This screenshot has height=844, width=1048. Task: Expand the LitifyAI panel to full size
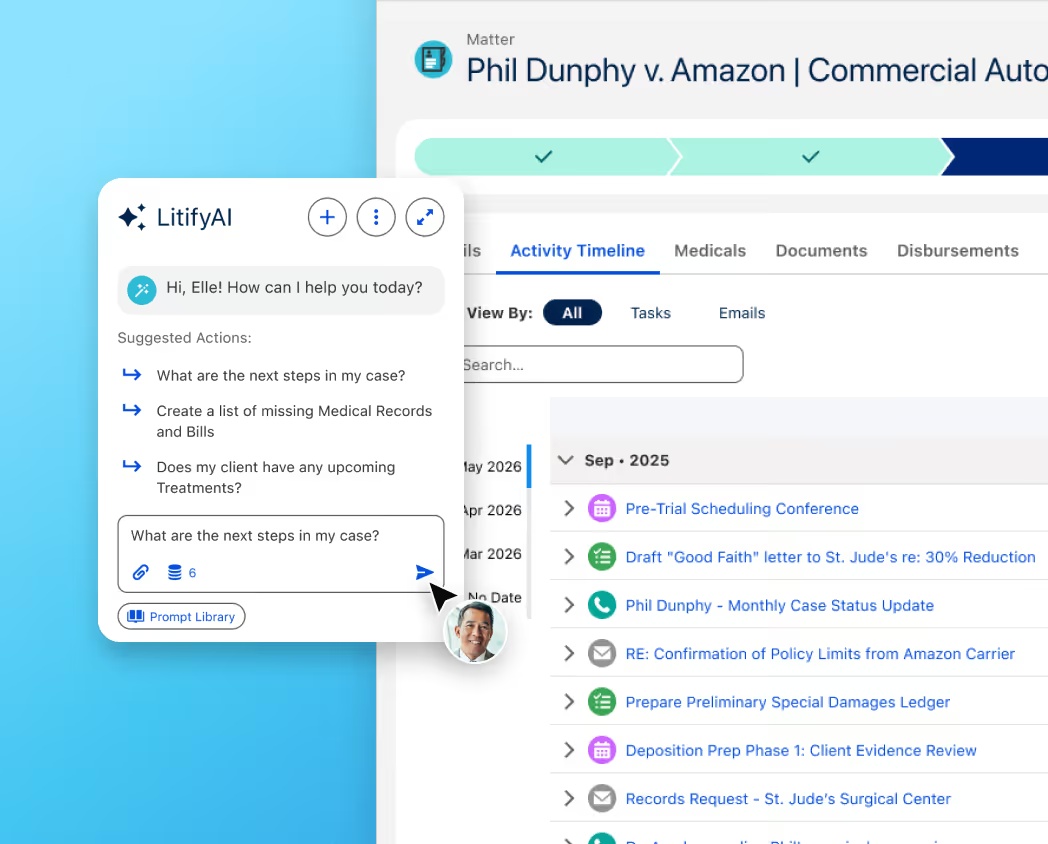pos(425,217)
